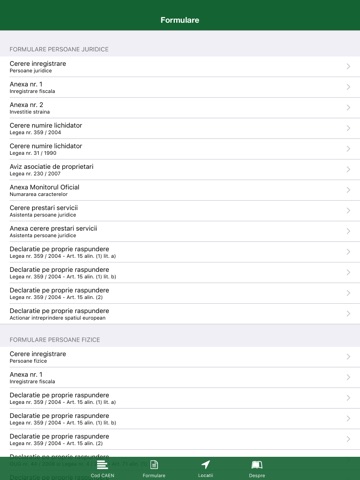Open Cerere inregistrare Persoane juridice

(x=180, y=67)
